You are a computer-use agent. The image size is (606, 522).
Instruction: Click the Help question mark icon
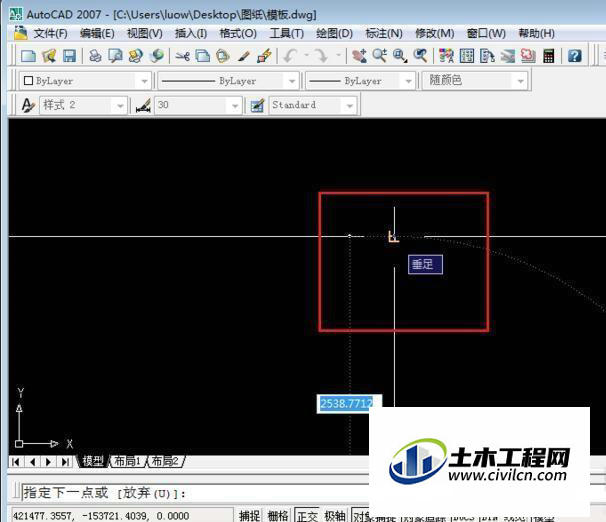point(575,56)
